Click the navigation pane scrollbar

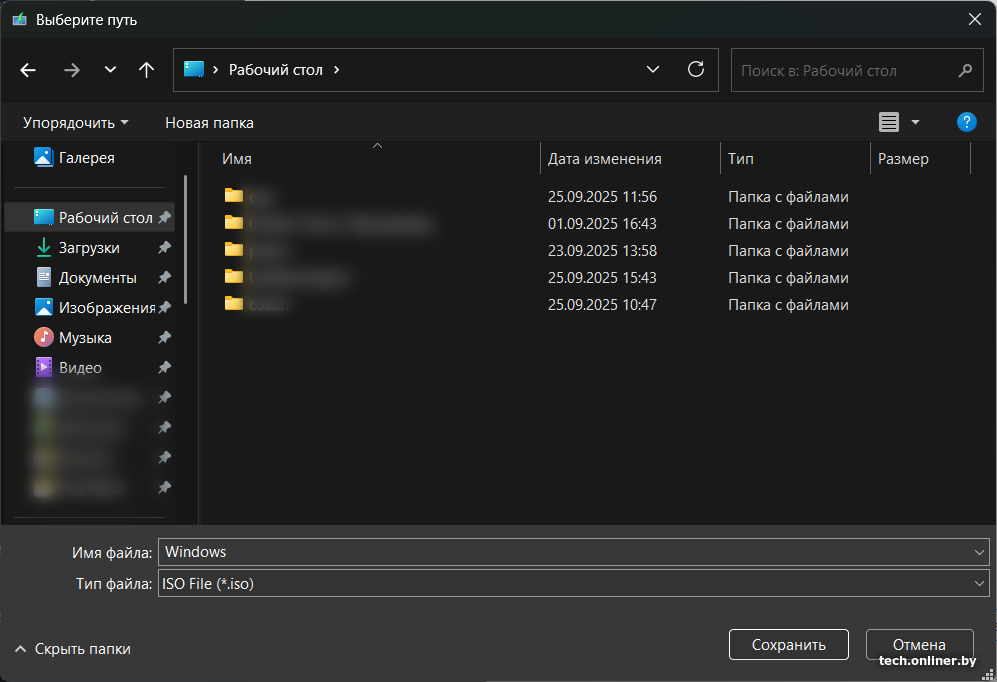(185, 240)
